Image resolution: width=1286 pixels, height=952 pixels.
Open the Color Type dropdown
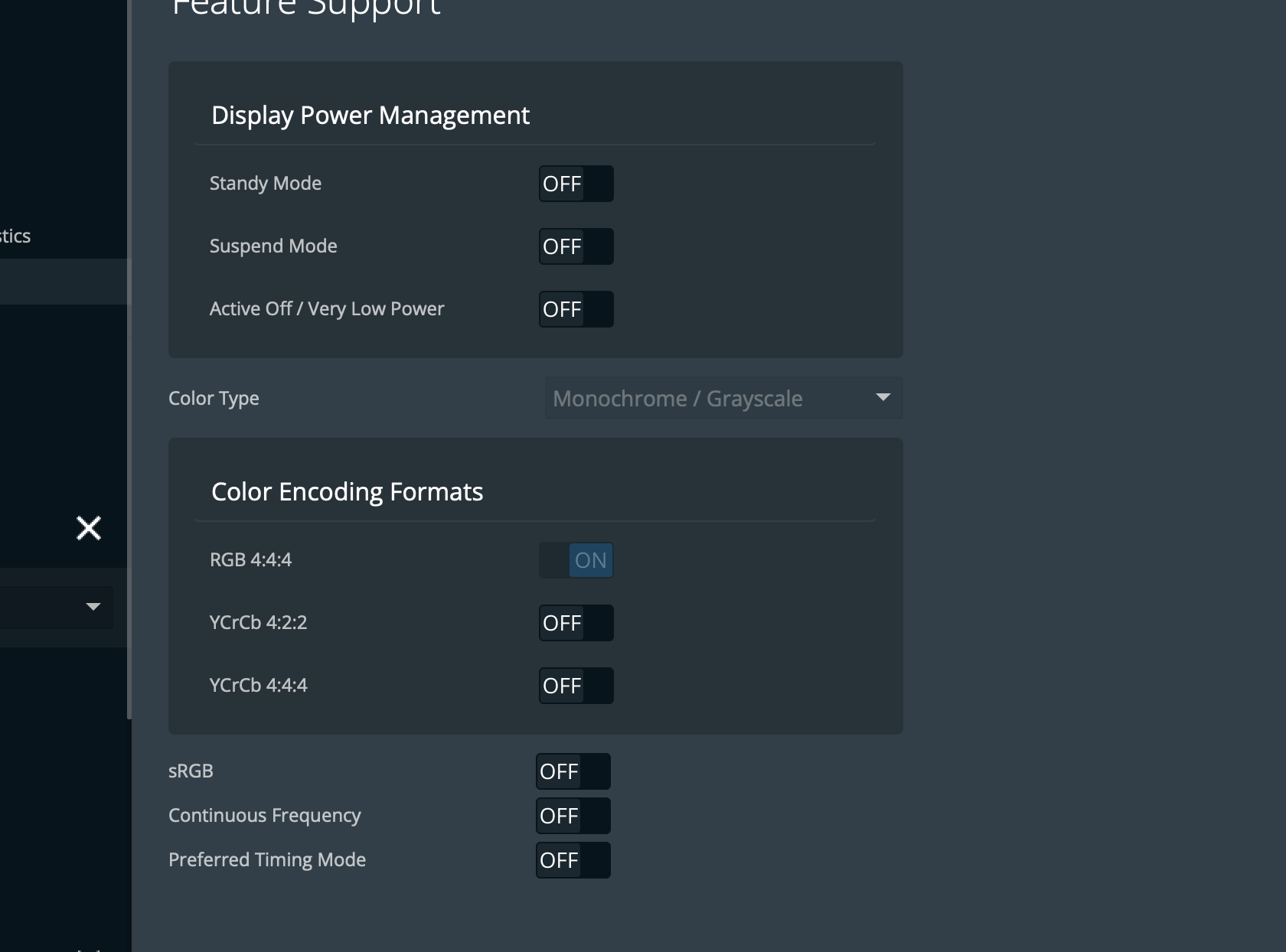723,398
